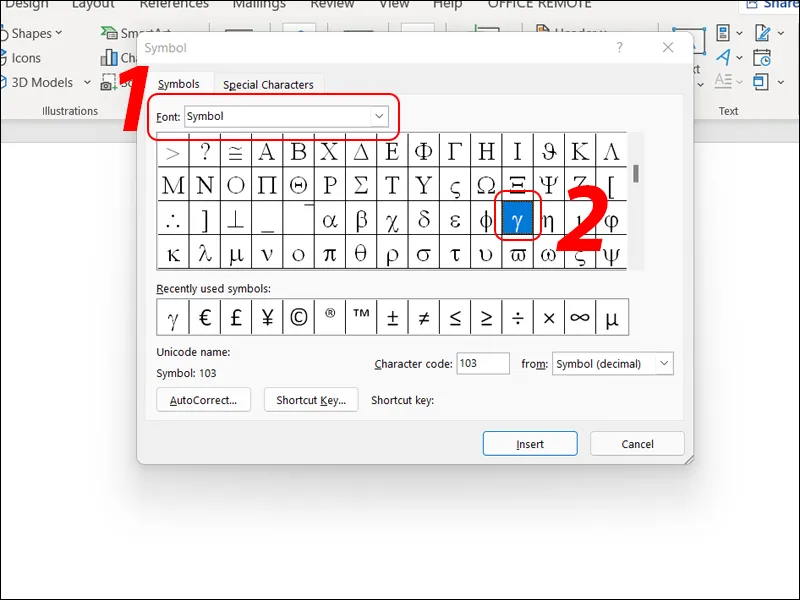Pick recently used gamma γ symbol

(x=173, y=317)
